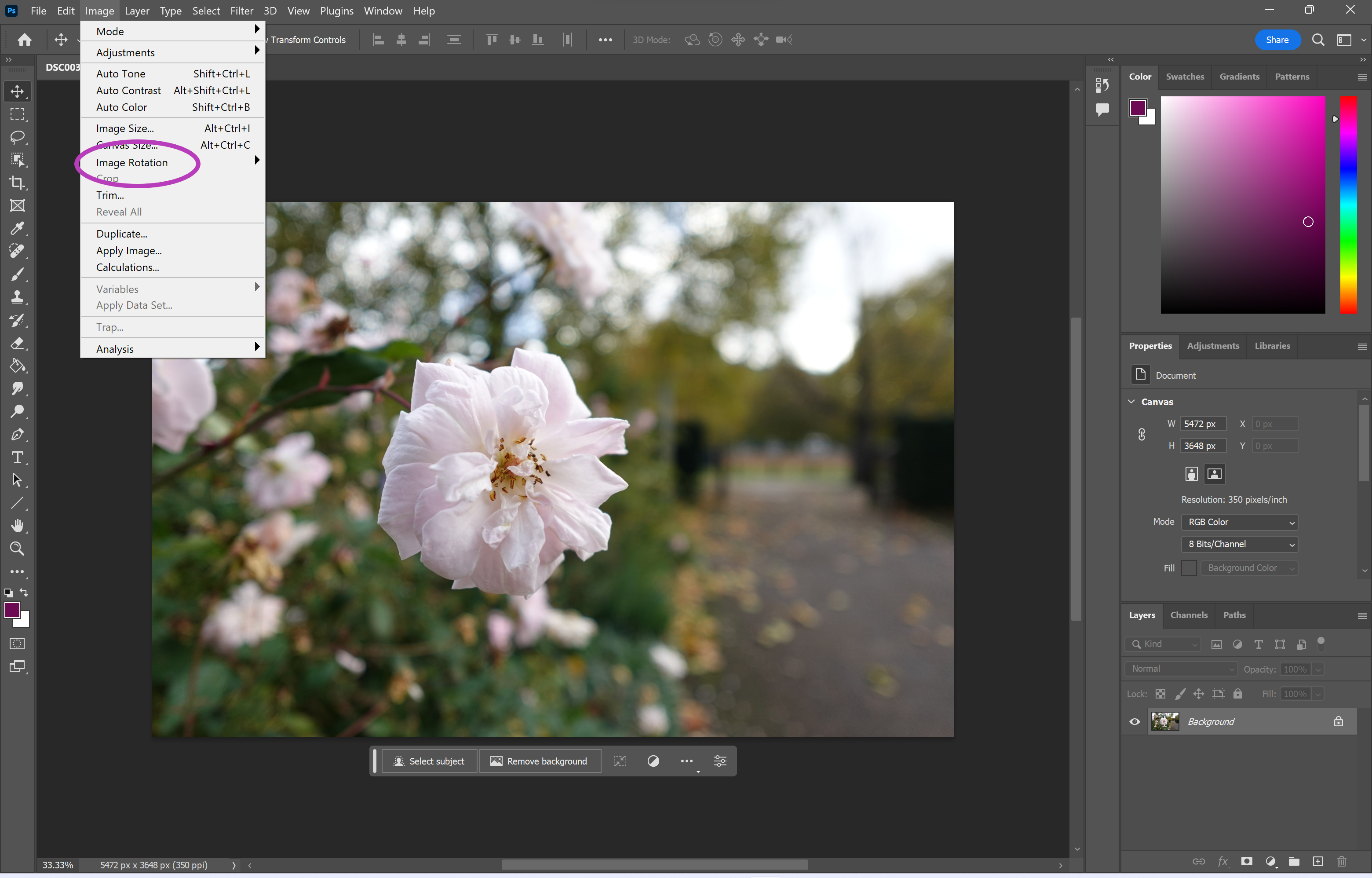Click the hue slider strip in Color panel
The image size is (1372, 878).
pos(1348,205)
